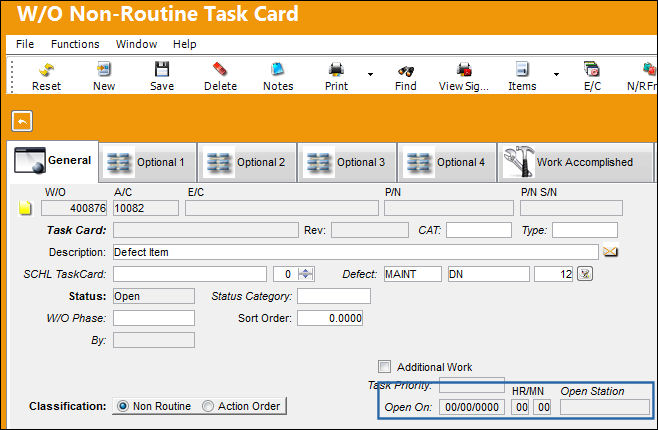Click the Type input field
The height and width of the screenshot is (430, 658).
[585, 230]
